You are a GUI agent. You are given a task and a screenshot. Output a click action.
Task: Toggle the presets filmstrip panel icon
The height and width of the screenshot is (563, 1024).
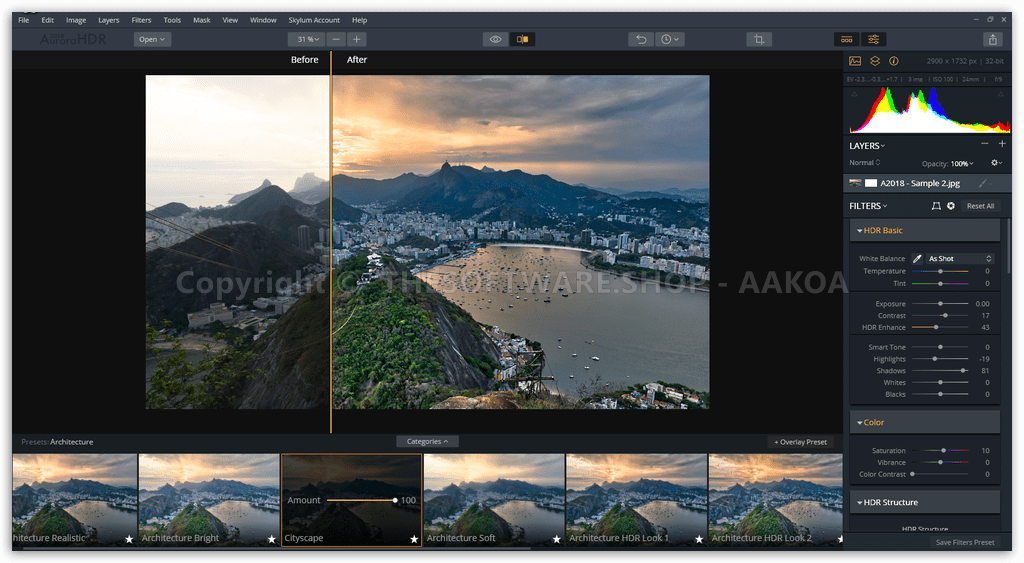846,39
